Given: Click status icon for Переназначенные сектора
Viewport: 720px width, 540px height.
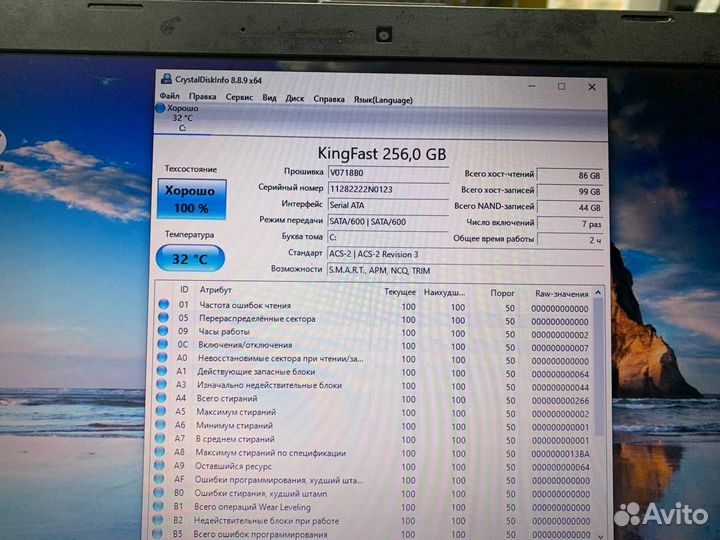Looking at the screenshot, I should coord(163,317).
